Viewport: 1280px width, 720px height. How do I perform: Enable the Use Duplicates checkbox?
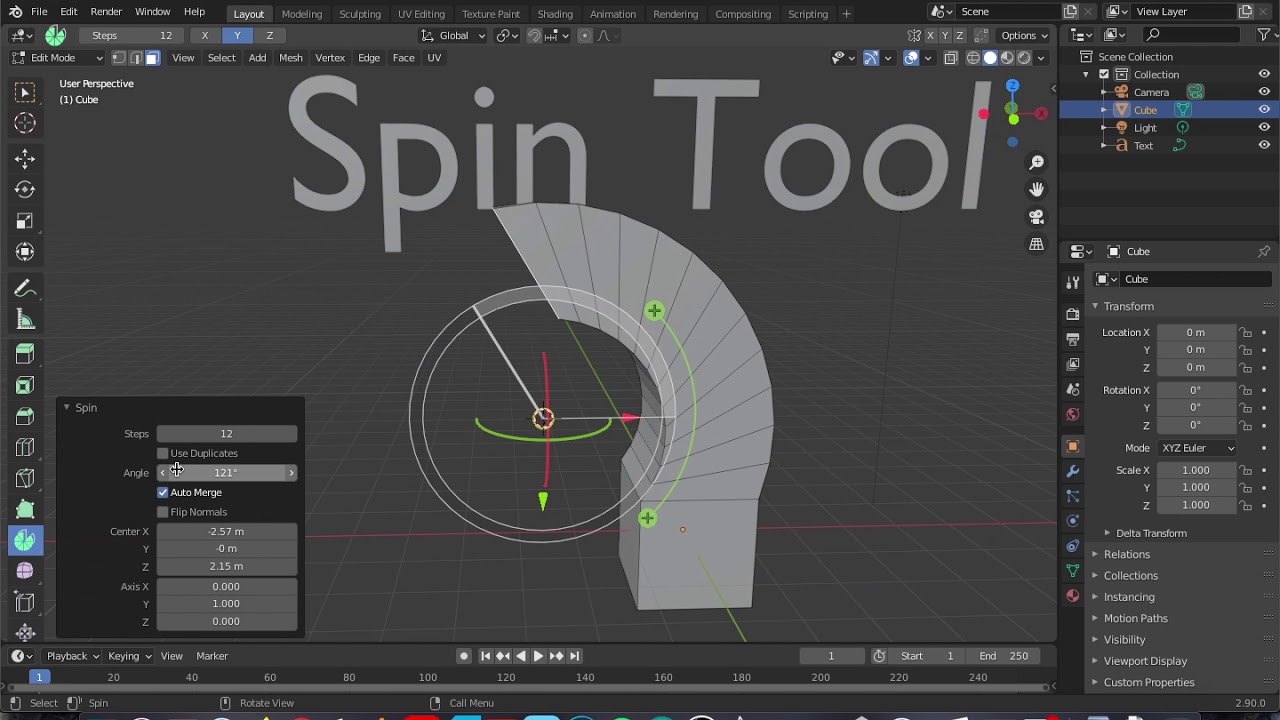coord(163,453)
